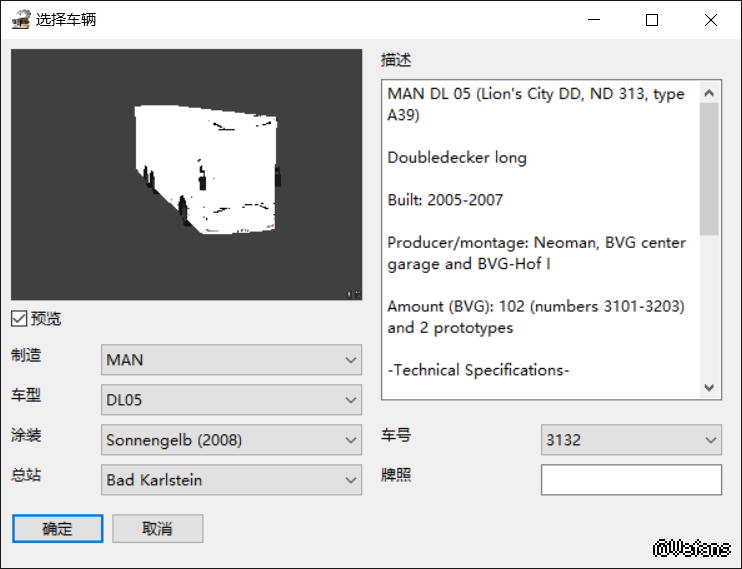Click the description scrollbar thumb
Screen dimensions: 742x569
(710, 168)
